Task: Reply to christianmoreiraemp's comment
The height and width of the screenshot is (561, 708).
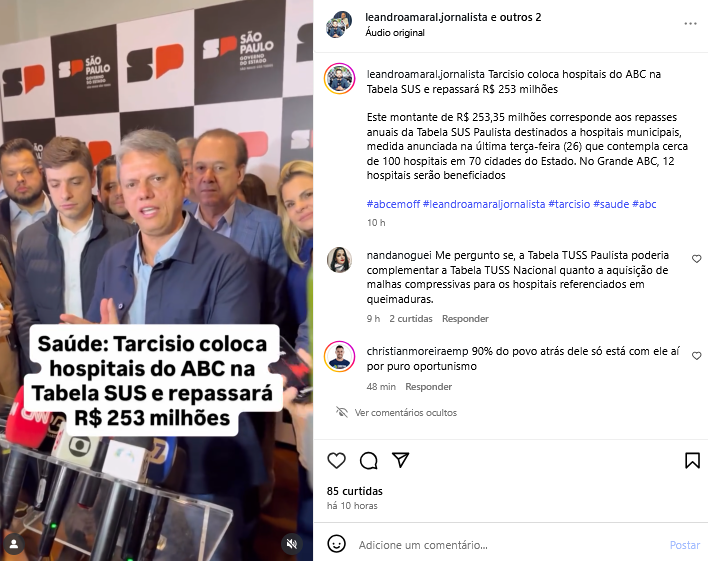Action: [429, 387]
